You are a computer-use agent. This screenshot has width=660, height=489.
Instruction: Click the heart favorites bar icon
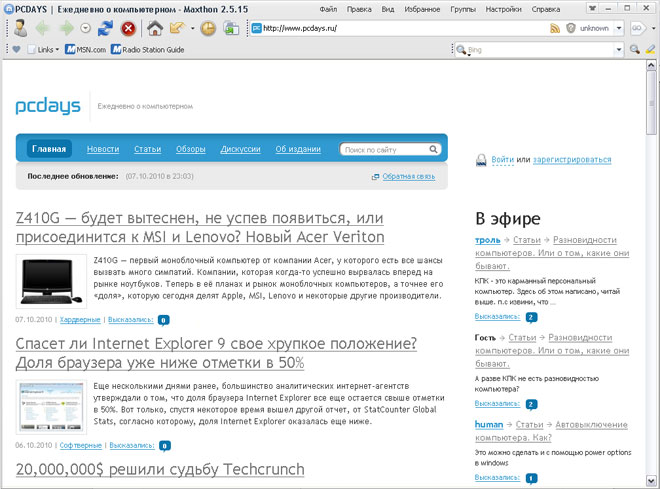tap(16, 49)
